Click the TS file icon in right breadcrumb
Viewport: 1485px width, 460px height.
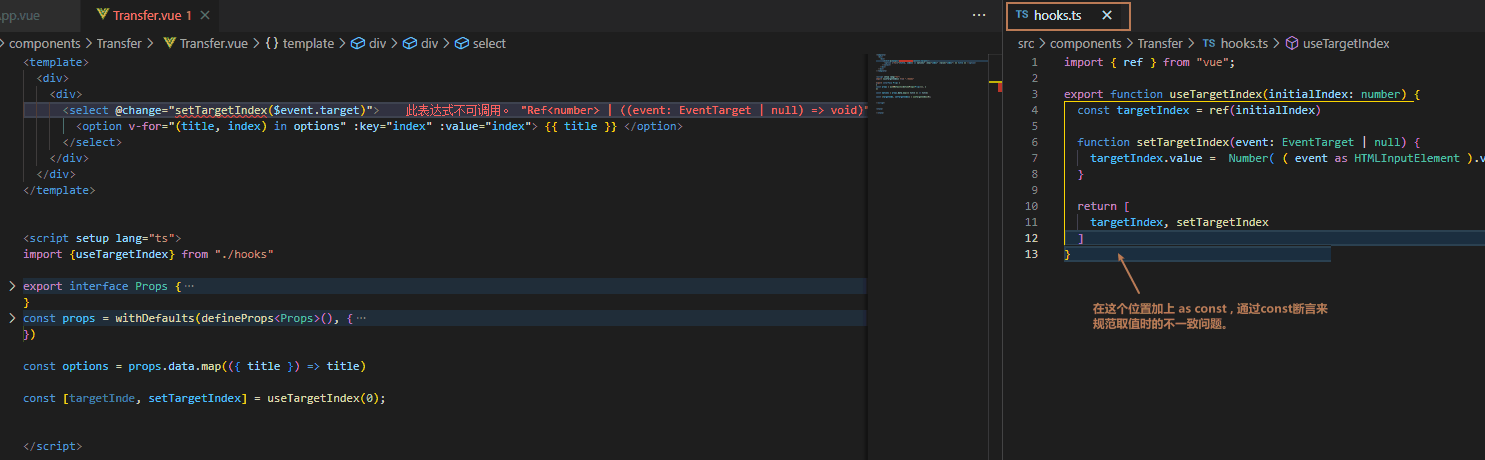pyautogui.click(x=1209, y=44)
